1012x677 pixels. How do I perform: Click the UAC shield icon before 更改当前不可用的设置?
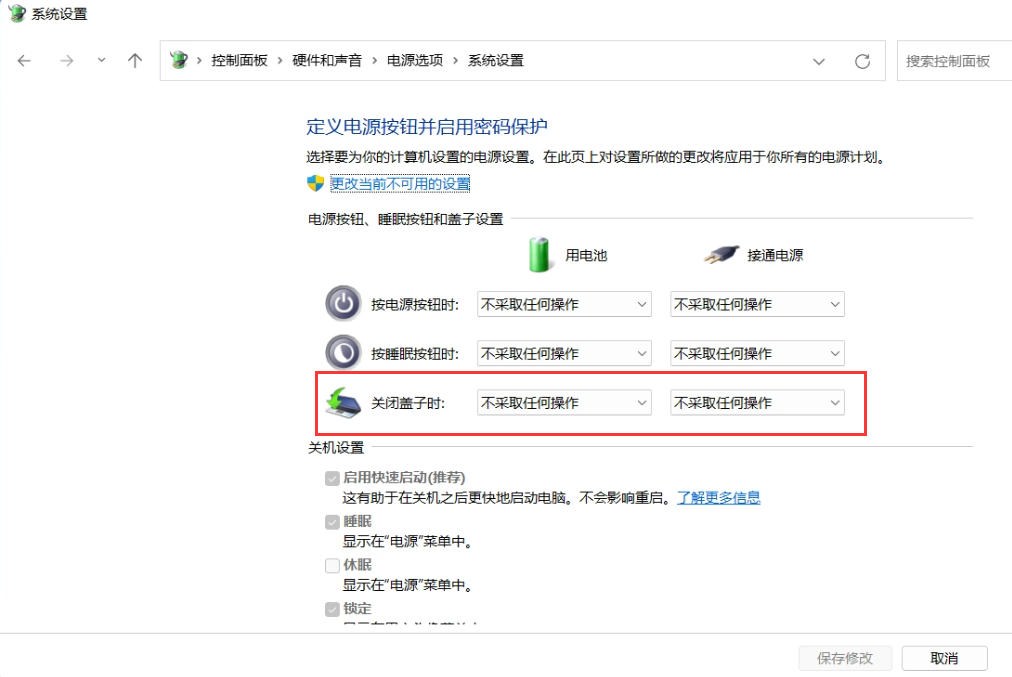click(x=312, y=184)
